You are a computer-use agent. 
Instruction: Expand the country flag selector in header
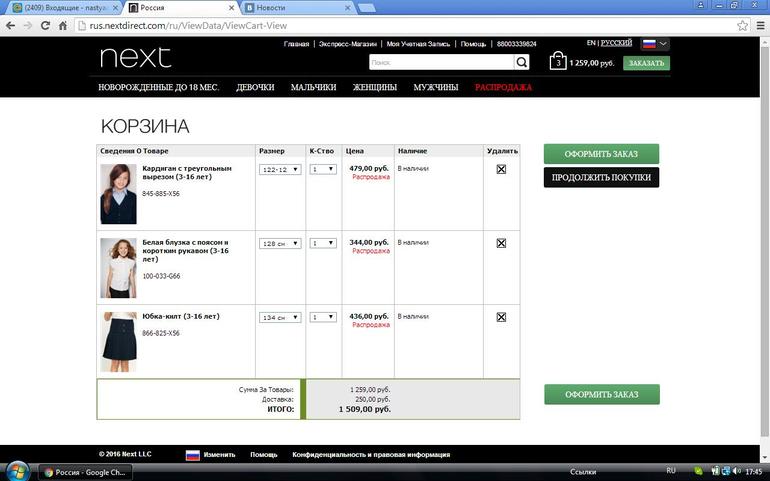655,44
